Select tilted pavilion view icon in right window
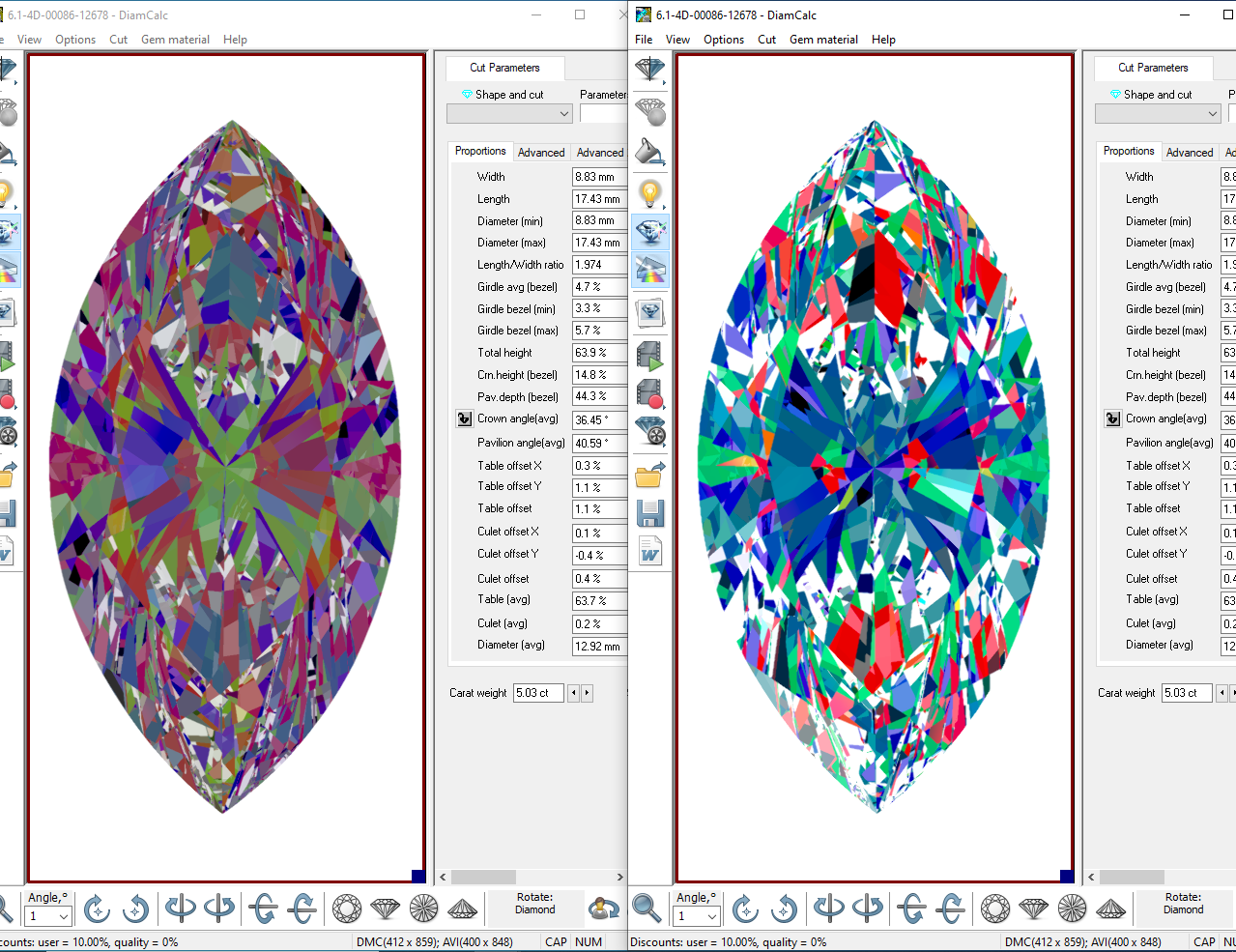This screenshot has height=952, width=1236. click(x=1111, y=909)
